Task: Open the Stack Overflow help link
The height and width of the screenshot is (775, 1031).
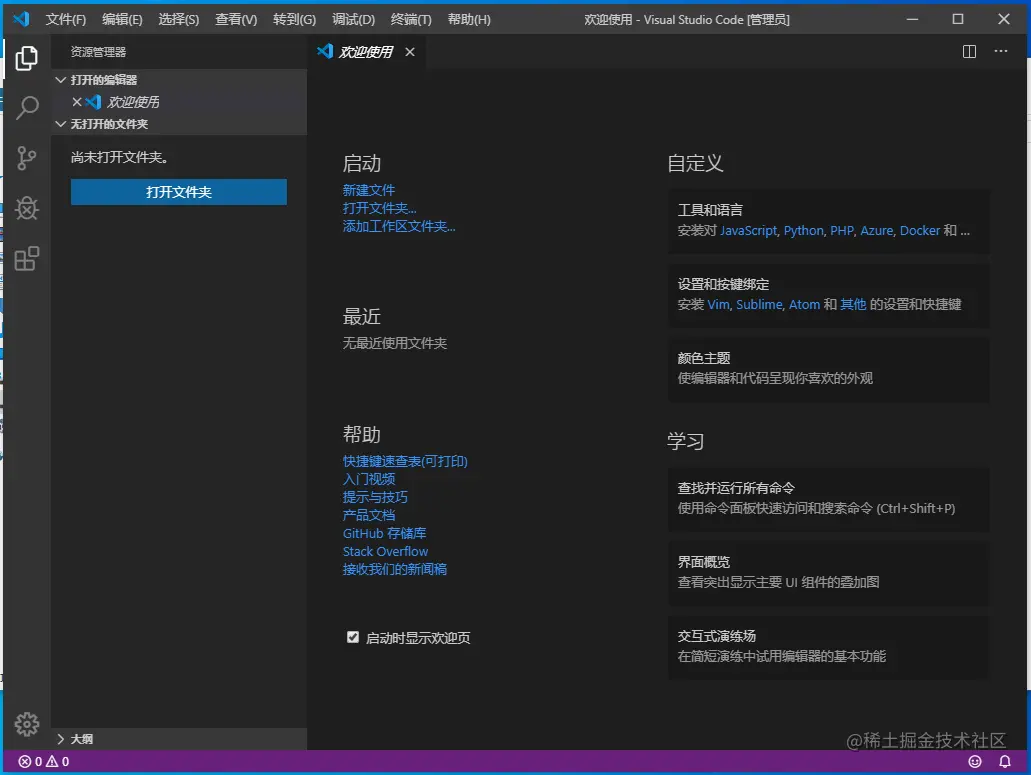Action: tap(384, 551)
